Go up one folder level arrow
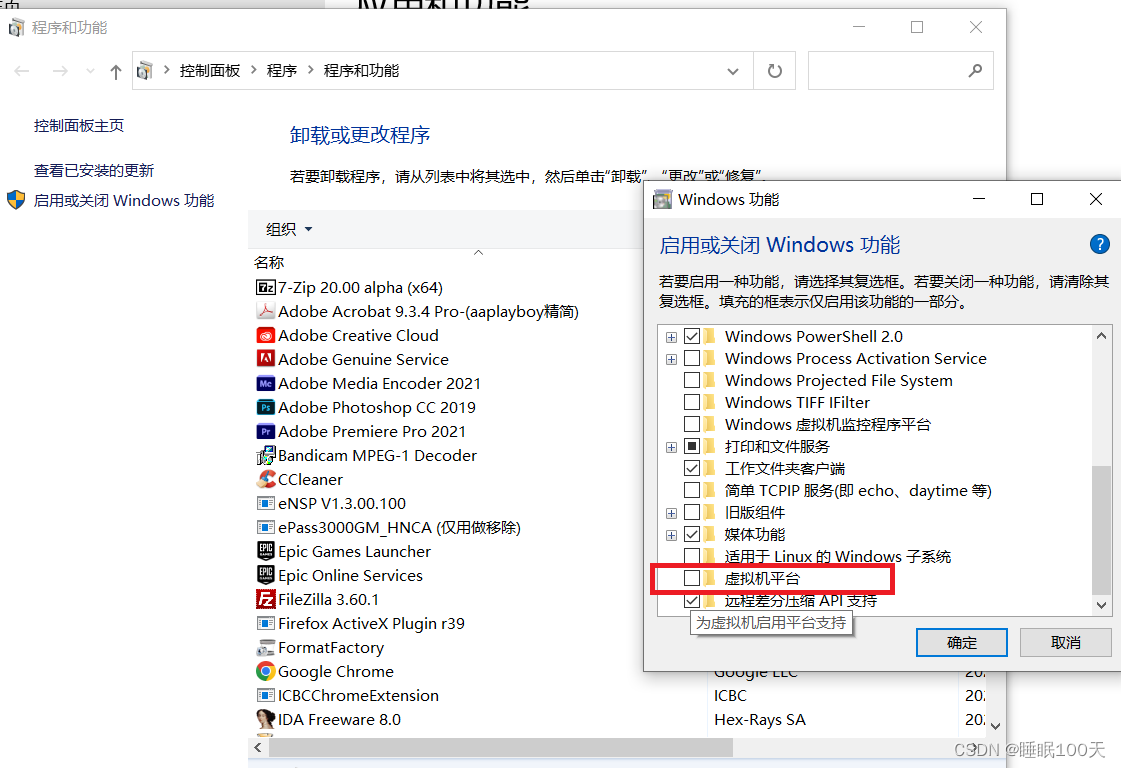The height and width of the screenshot is (768, 1121). point(115,71)
